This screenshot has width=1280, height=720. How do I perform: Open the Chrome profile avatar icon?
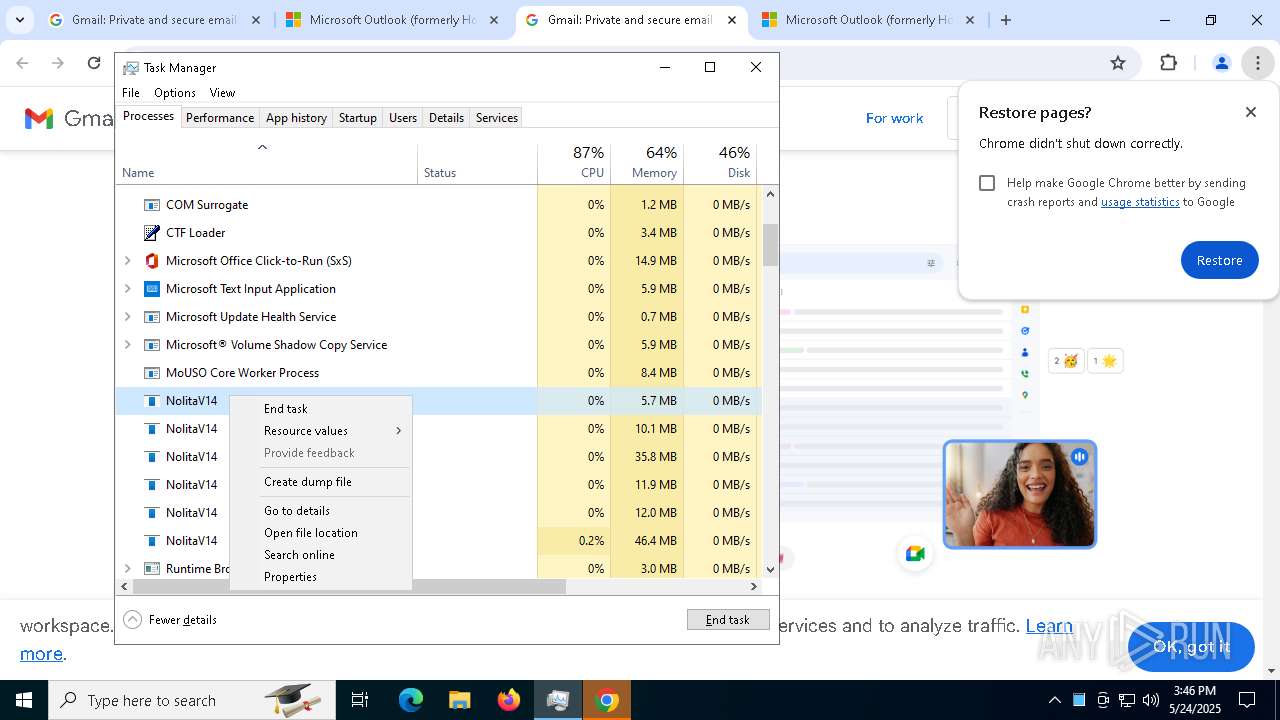[x=1221, y=63]
